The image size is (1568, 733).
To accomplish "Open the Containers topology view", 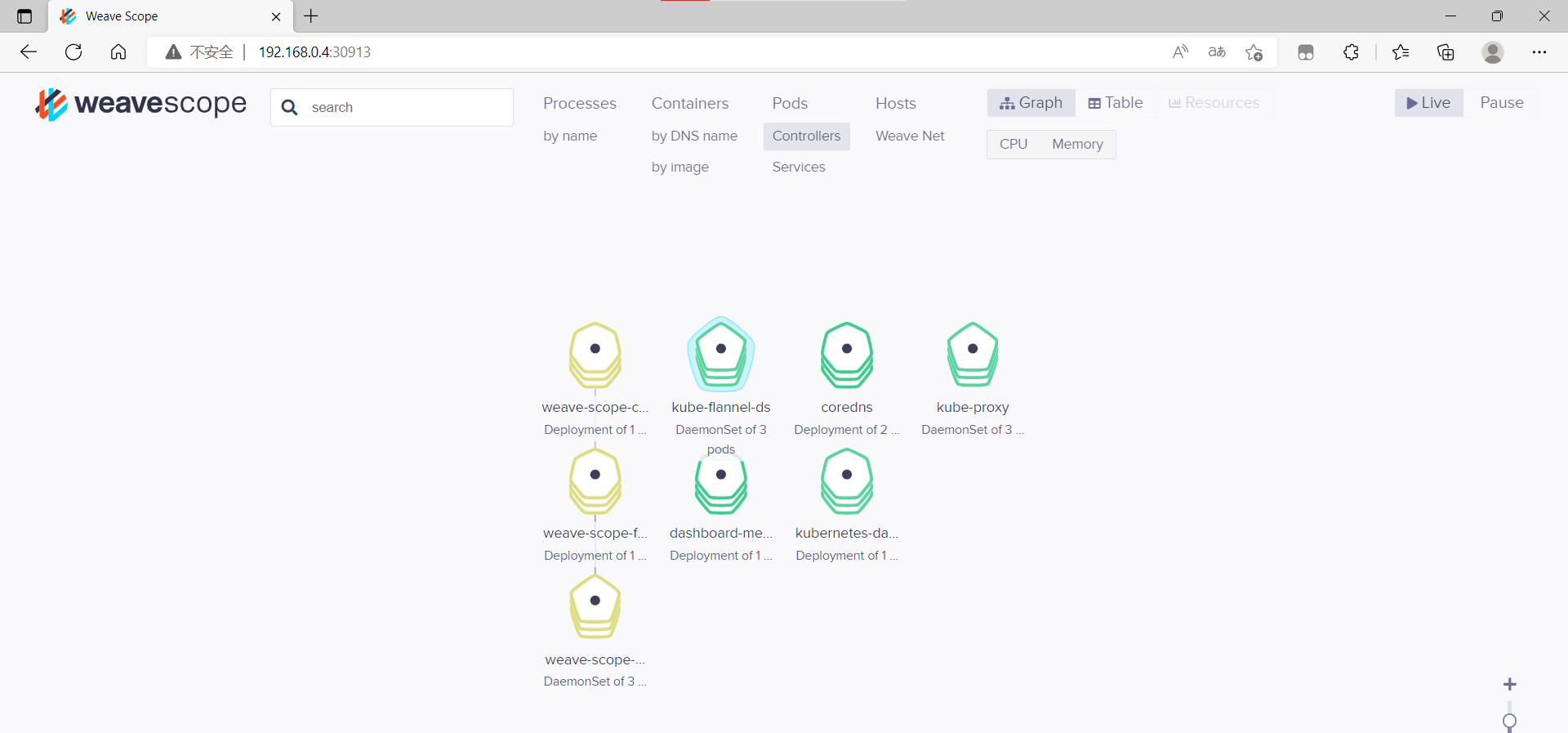I will [690, 103].
